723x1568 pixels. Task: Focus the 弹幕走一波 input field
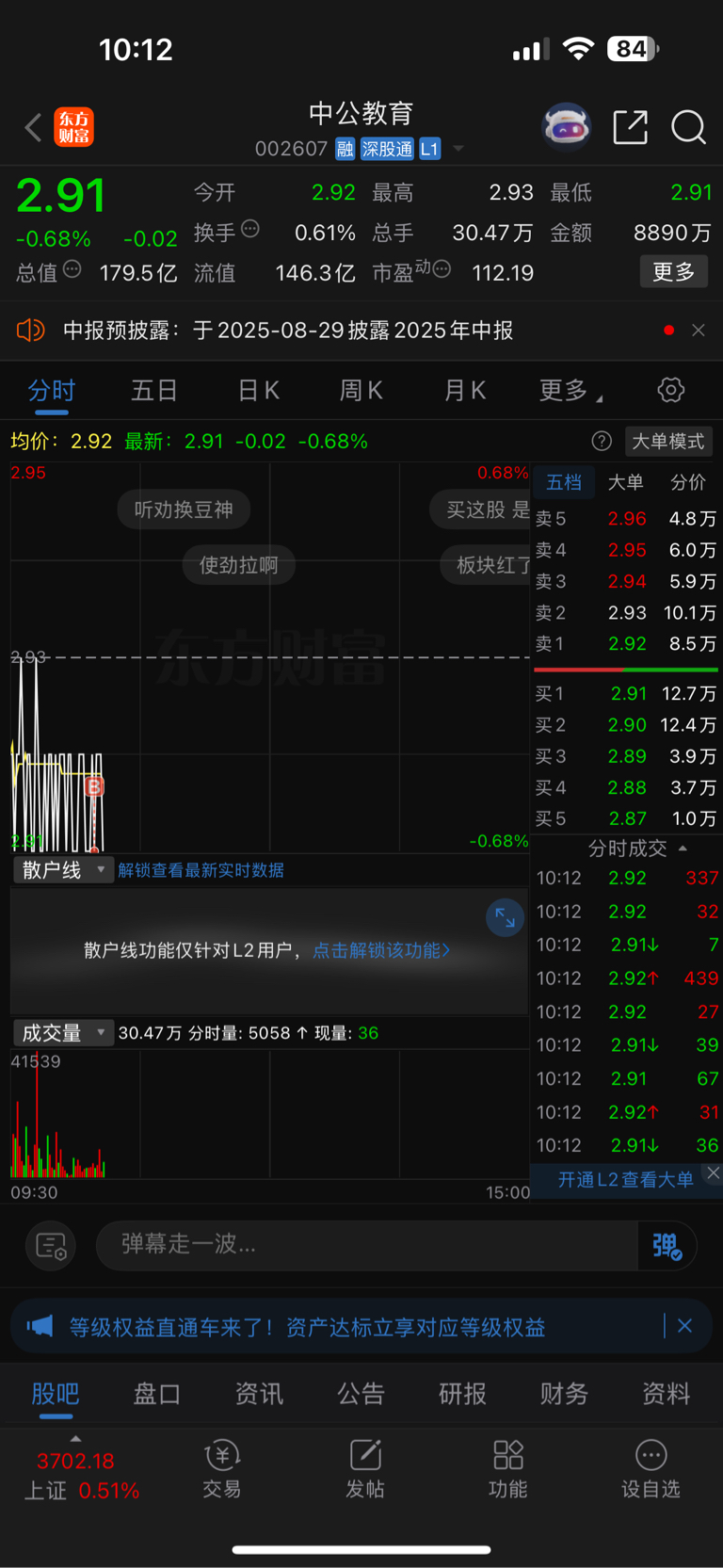[x=368, y=1244]
